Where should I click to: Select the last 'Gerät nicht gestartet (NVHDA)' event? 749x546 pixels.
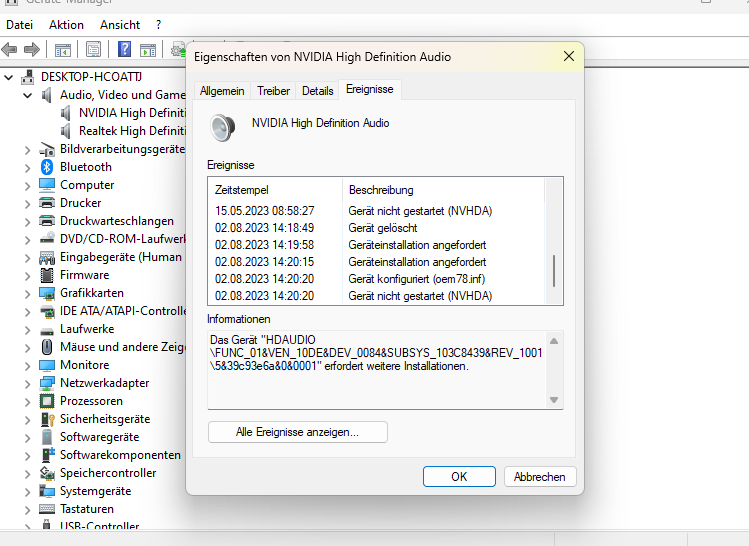point(376,296)
